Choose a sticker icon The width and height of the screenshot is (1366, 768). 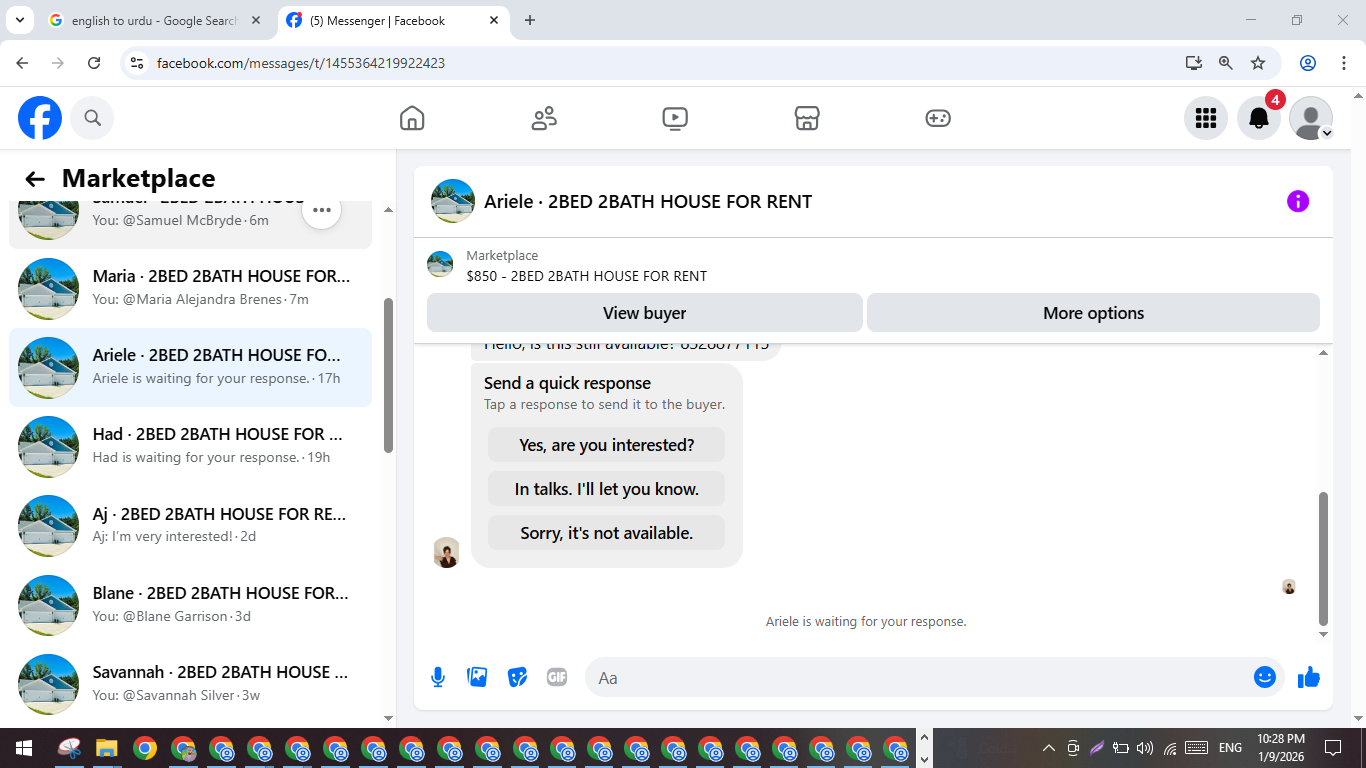(x=517, y=677)
